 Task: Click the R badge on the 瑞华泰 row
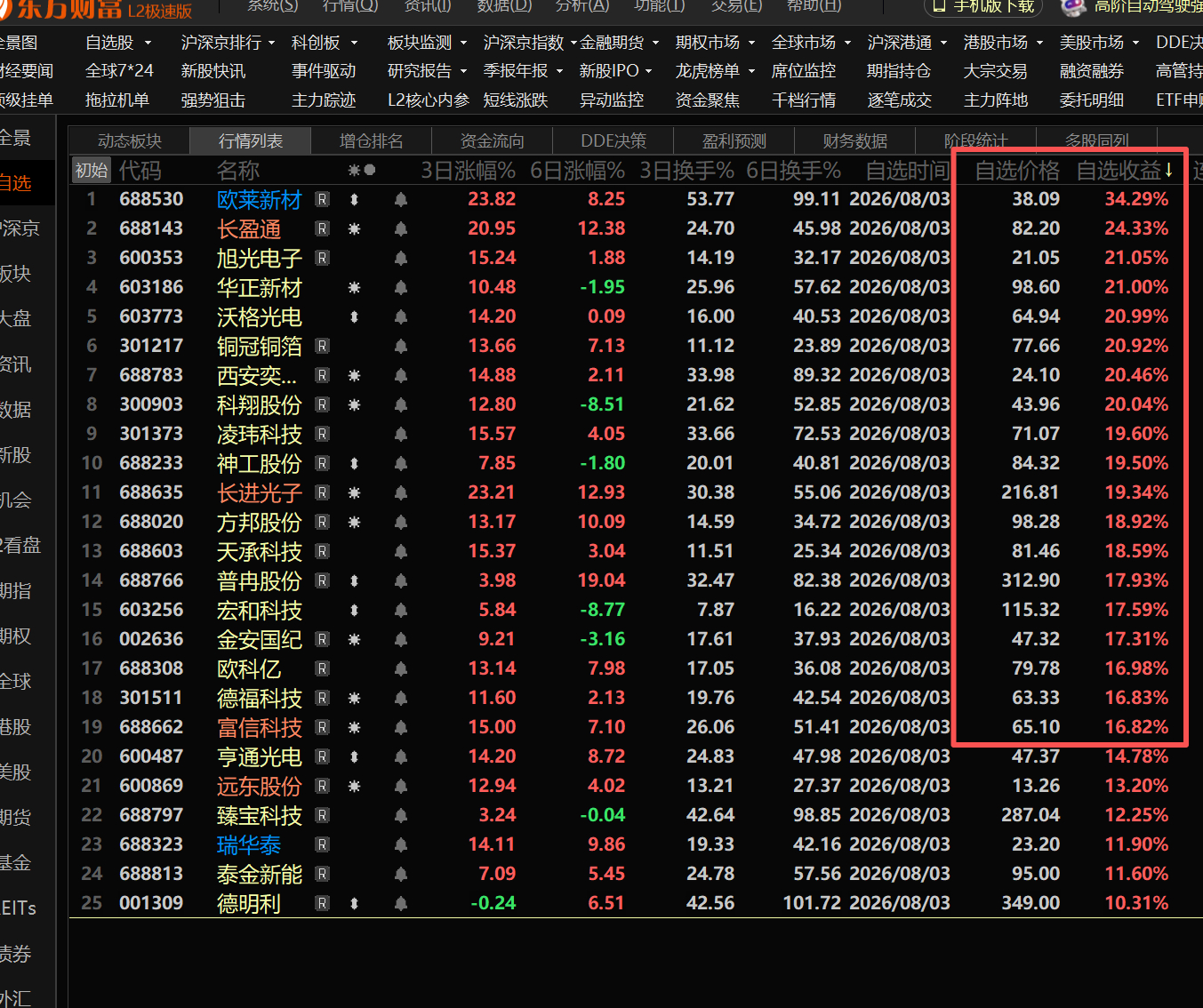click(323, 845)
